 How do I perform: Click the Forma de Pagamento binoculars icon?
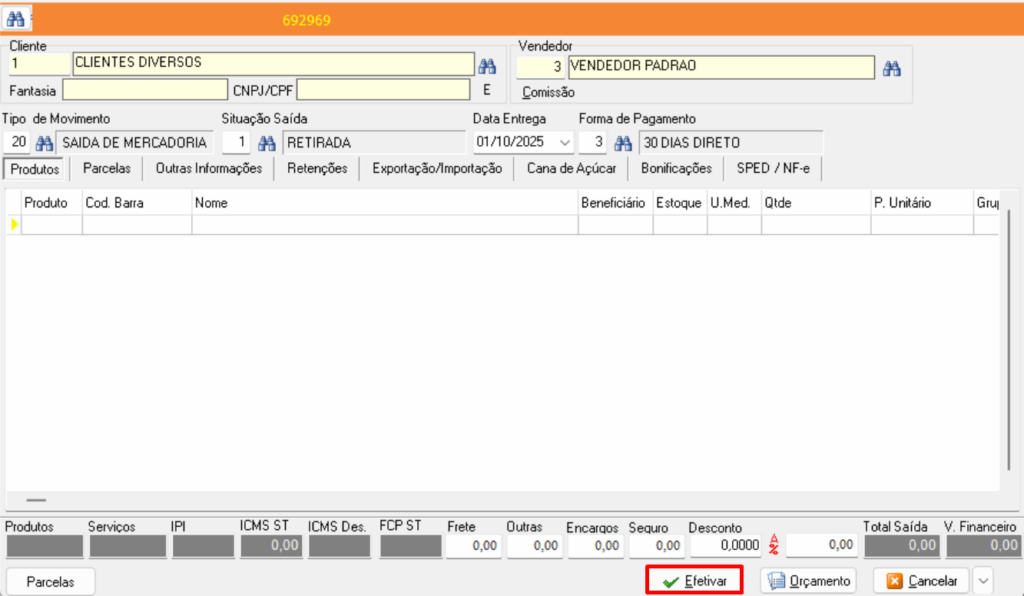coord(623,142)
